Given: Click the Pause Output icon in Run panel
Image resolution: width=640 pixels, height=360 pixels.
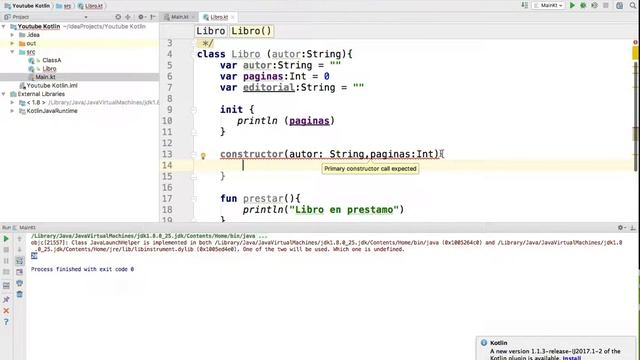Looking at the screenshot, I should click(x=6, y=261).
